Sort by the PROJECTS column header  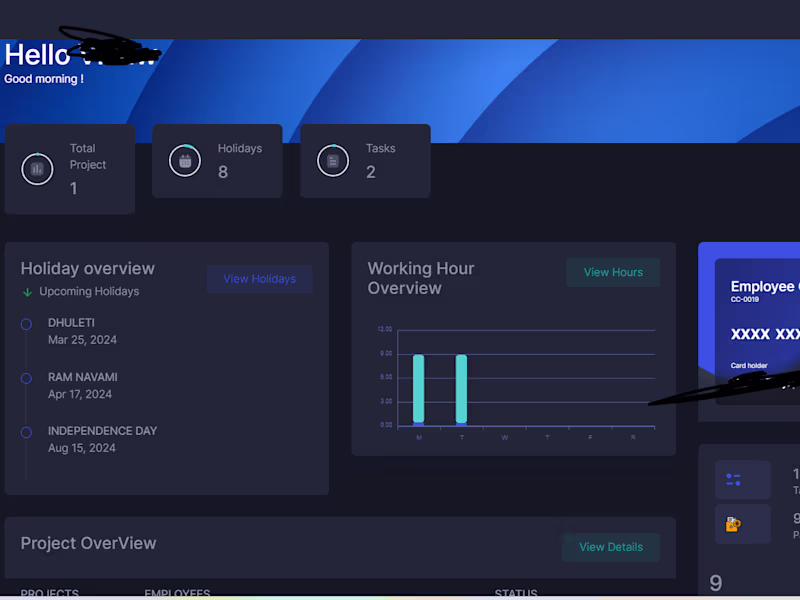click(49, 593)
